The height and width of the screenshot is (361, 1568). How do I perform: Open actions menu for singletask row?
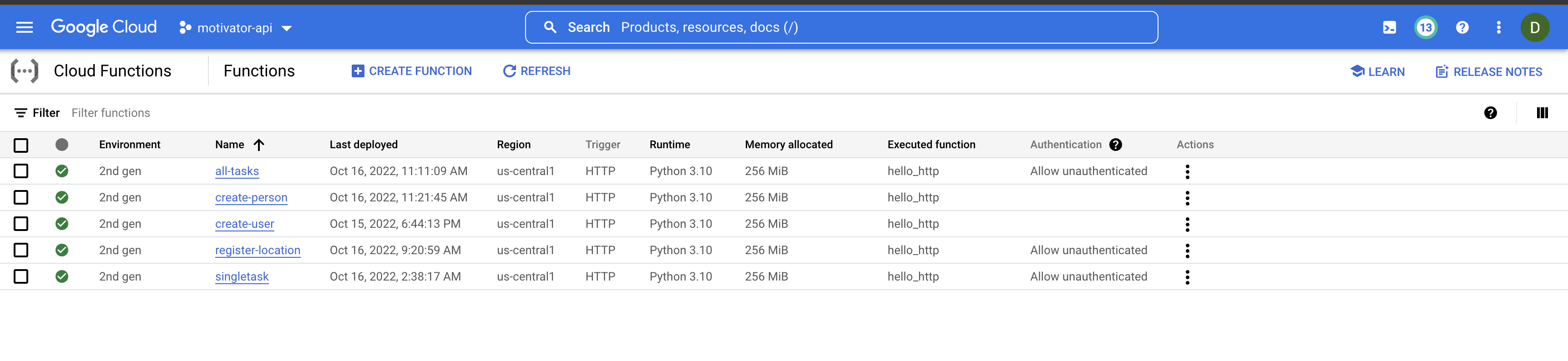(x=1187, y=276)
